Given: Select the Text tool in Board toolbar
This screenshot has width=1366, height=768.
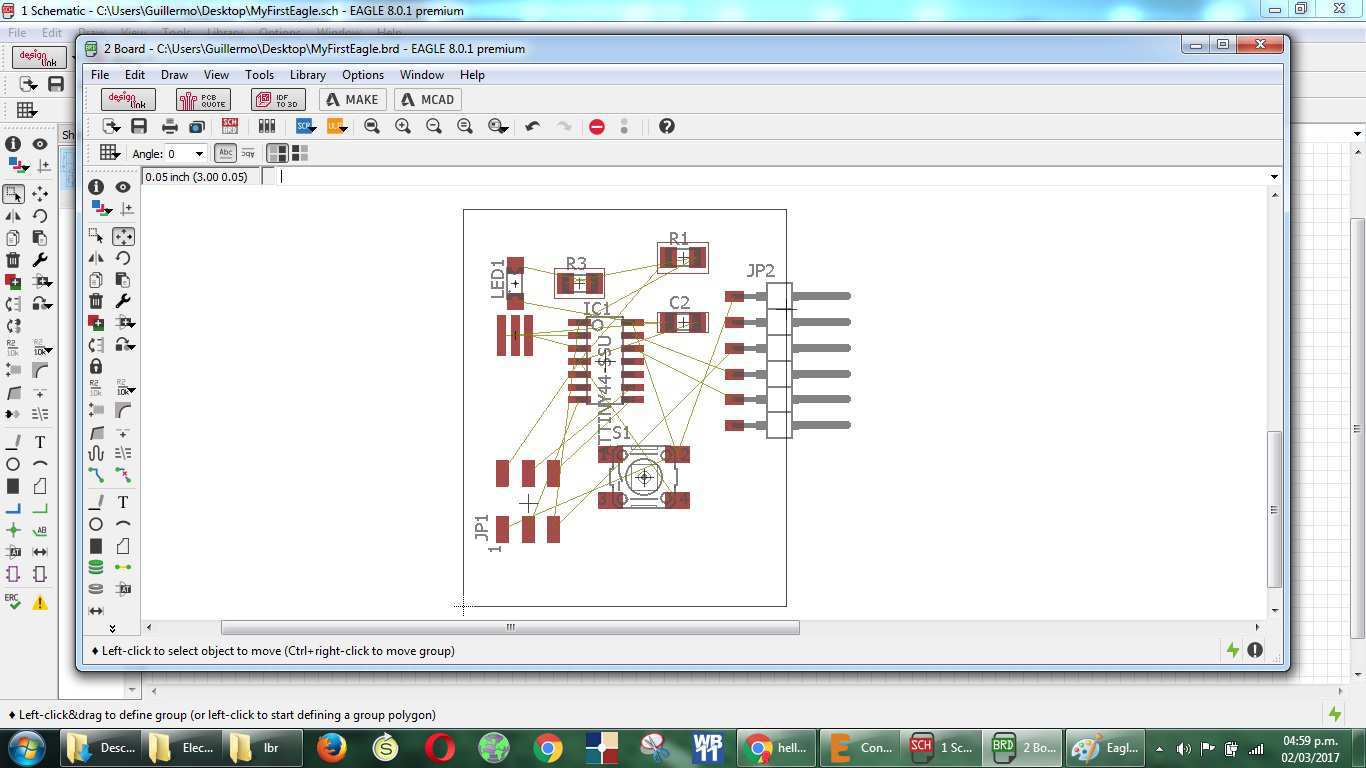Looking at the screenshot, I should (x=123, y=502).
